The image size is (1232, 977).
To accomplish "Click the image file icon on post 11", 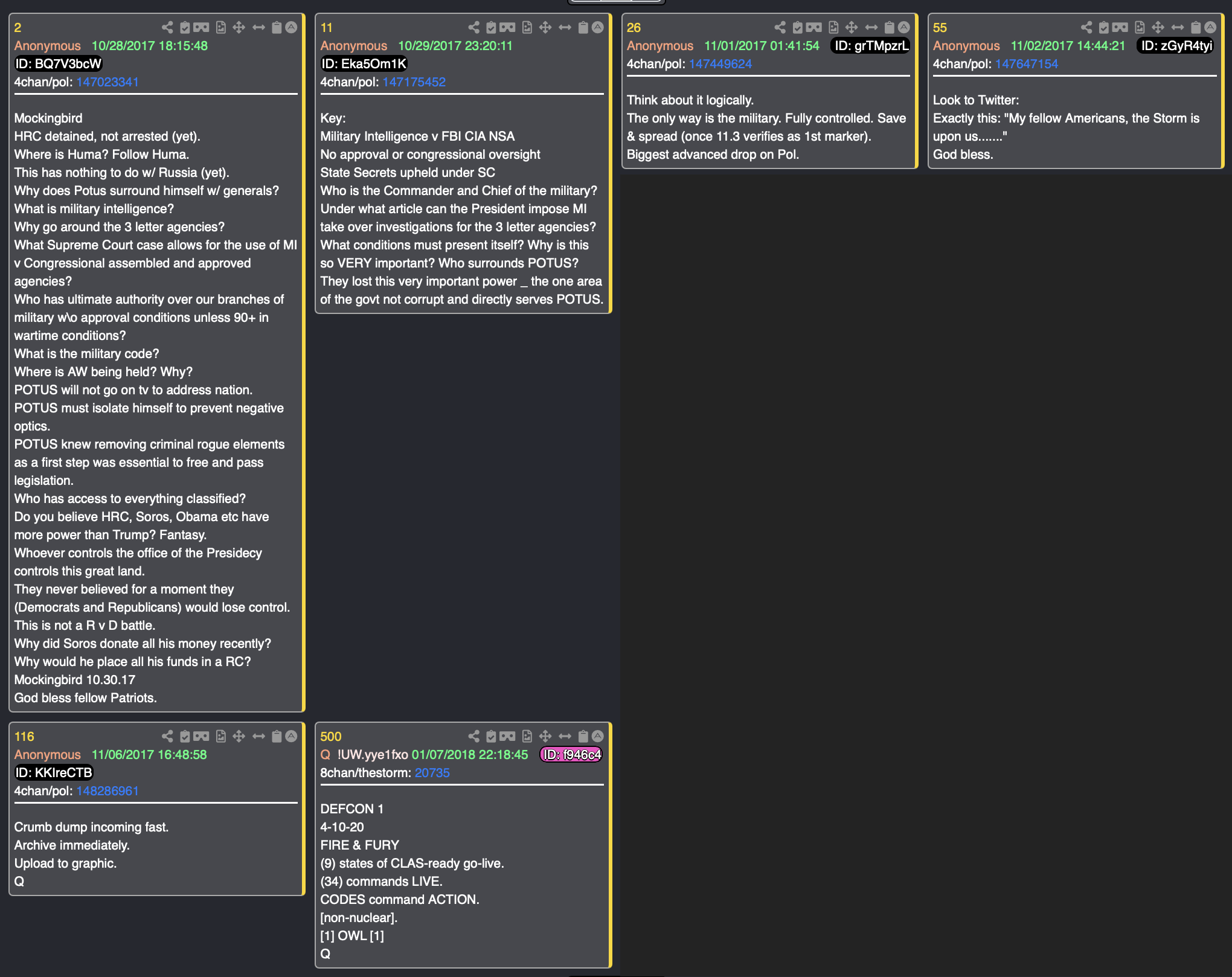I will [x=527, y=27].
